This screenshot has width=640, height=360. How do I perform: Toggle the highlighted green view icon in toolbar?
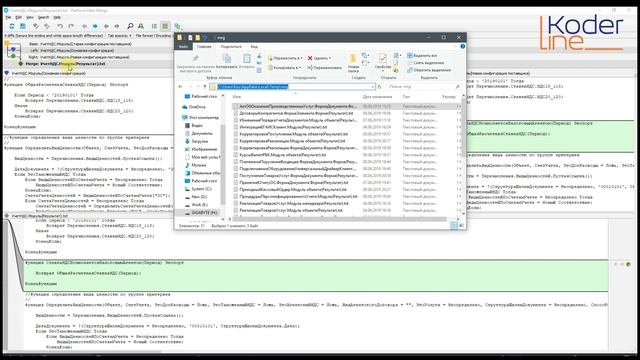[165, 26]
